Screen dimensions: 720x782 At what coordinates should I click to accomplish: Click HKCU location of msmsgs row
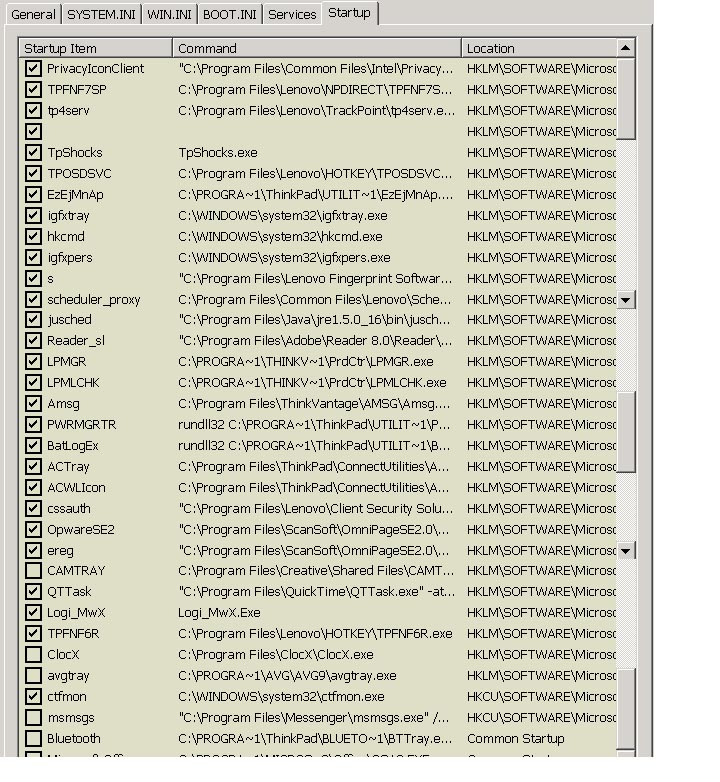coord(541,718)
